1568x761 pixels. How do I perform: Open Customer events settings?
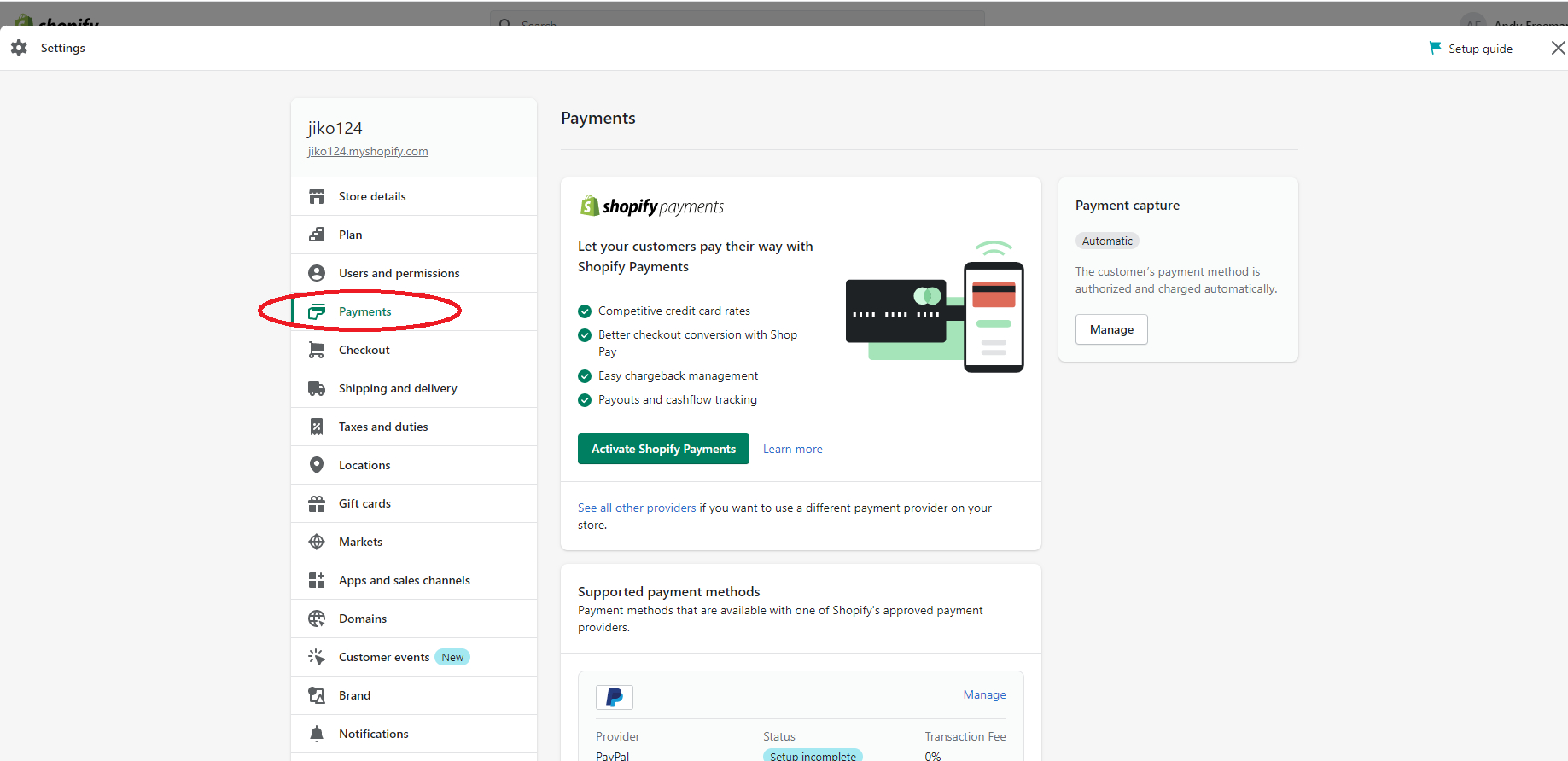click(414, 657)
